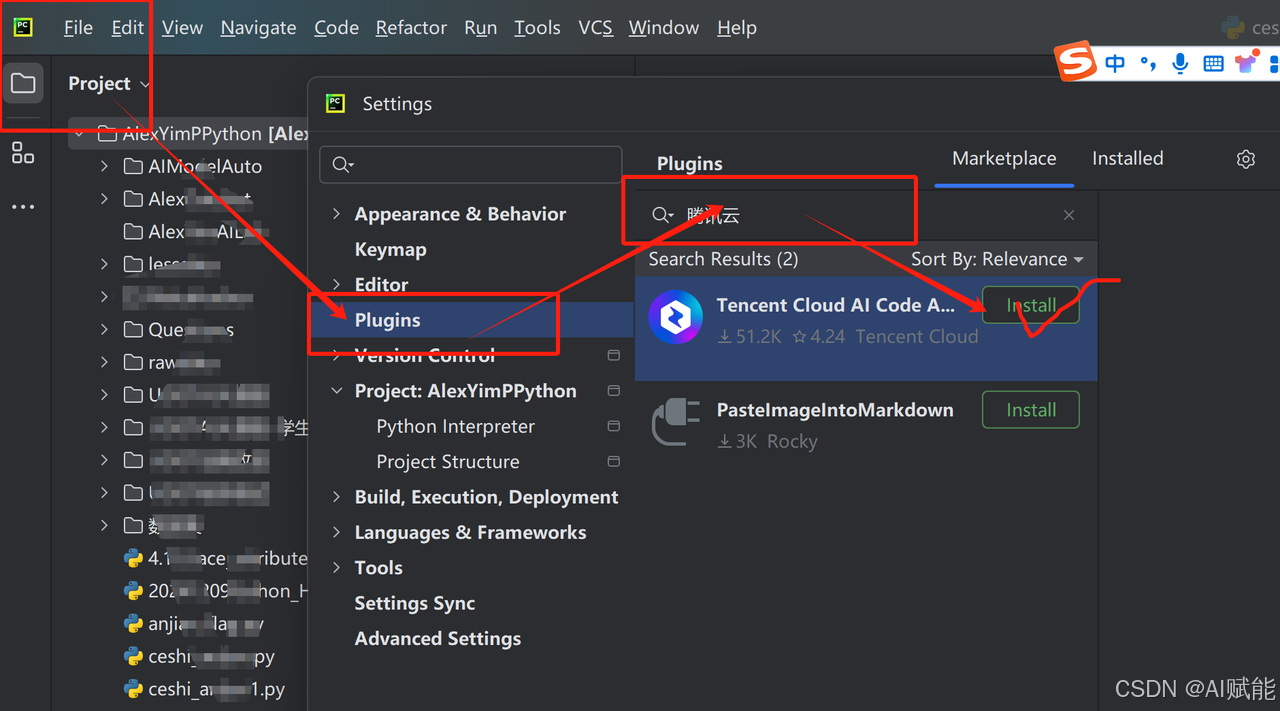Image resolution: width=1280 pixels, height=711 pixels.
Task: Click project-level icon beside Python Interpreter
Action: point(614,426)
